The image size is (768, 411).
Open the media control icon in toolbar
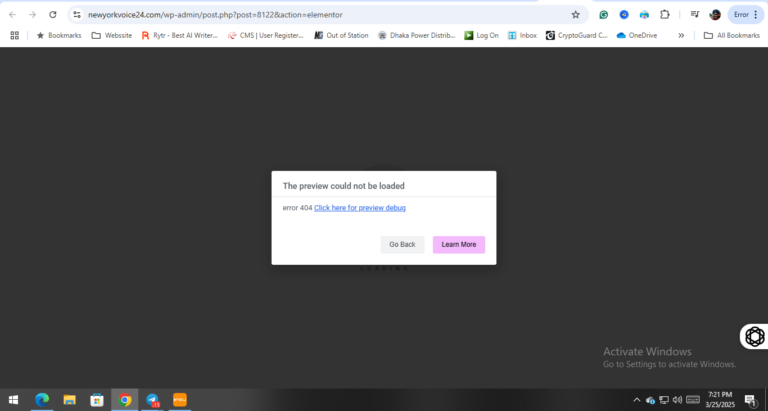(695, 15)
